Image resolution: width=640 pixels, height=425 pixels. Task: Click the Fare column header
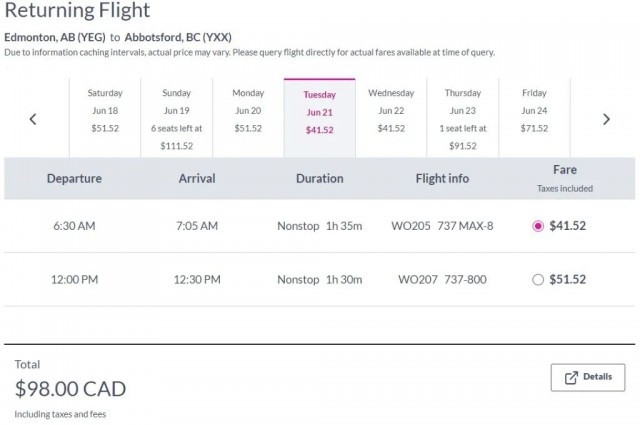point(565,170)
